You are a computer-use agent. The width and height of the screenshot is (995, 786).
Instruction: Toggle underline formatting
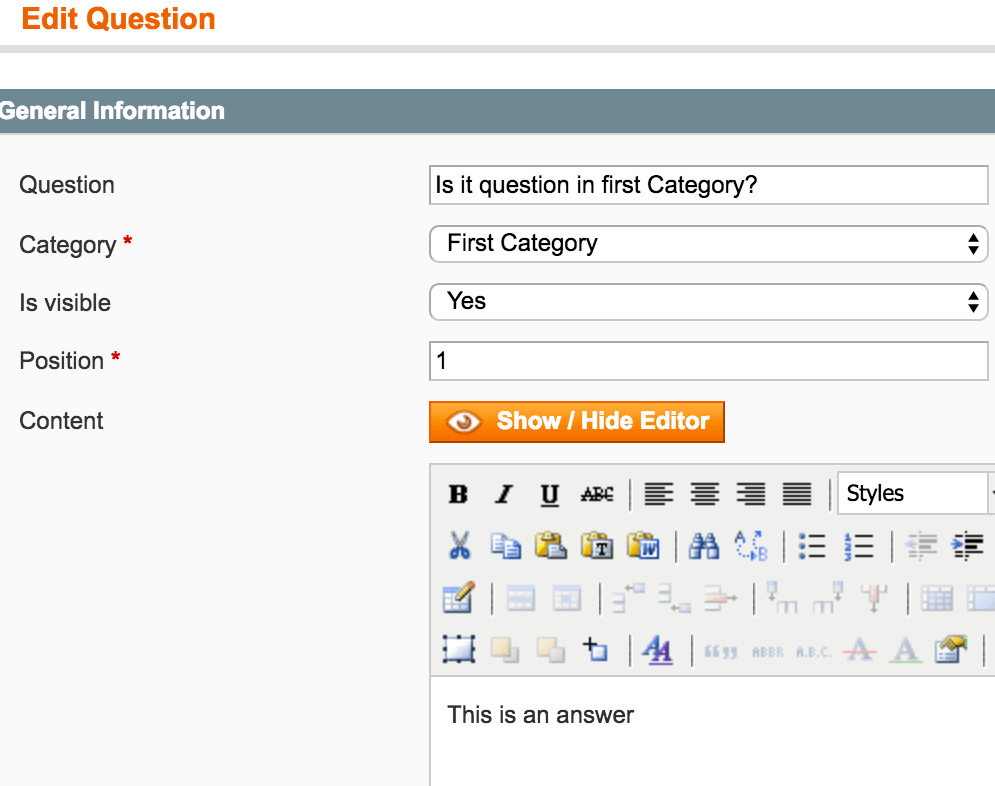[550, 494]
